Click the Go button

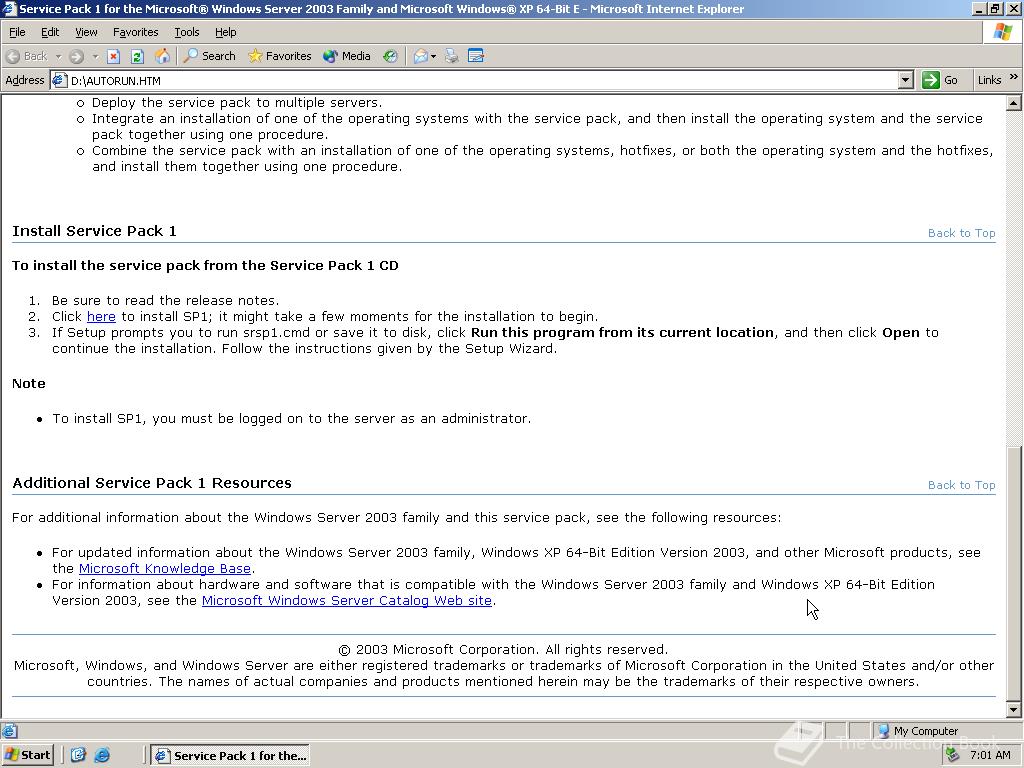click(940, 80)
